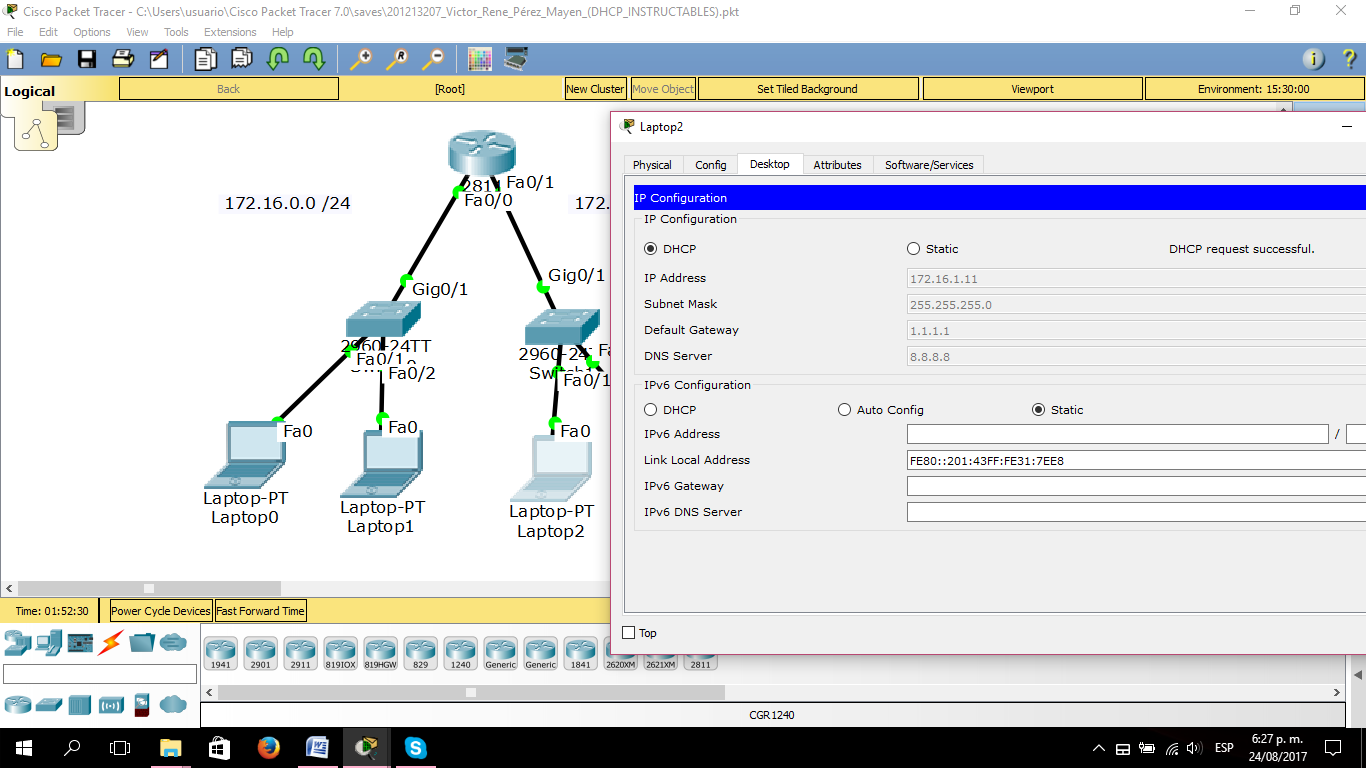Viewport: 1366px width, 768px height.
Task: Click Fast Forward Time button
Action: click(260, 611)
